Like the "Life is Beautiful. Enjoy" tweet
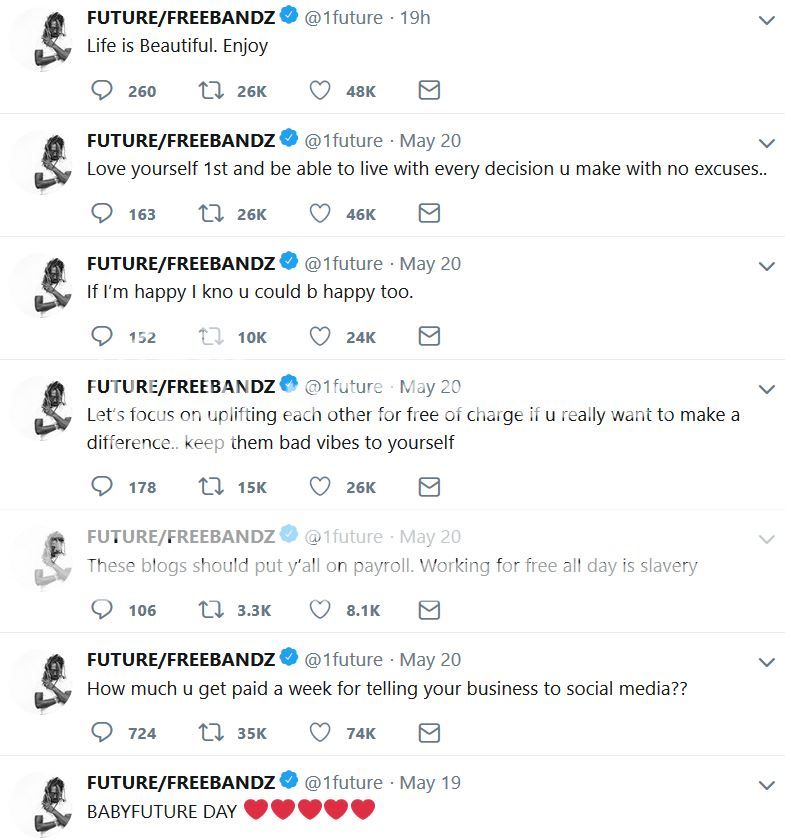Image resolution: width=785 pixels, height=840 pixels. [320, 91]
